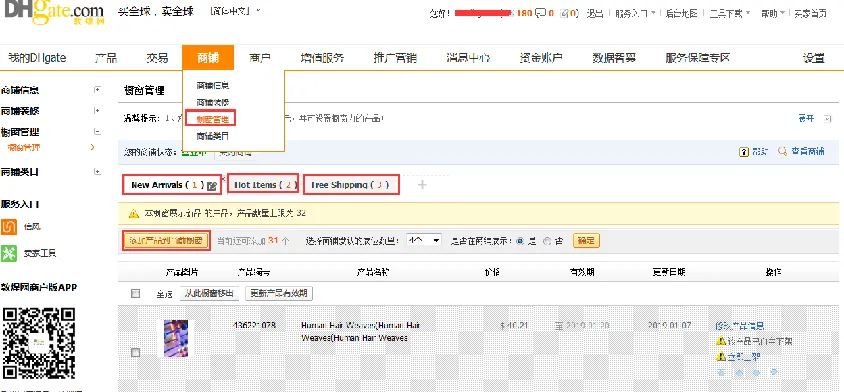Switch to the Free Shipping tab
The width and height of the screenshot is (844, 392).
(x=352, y=185)
